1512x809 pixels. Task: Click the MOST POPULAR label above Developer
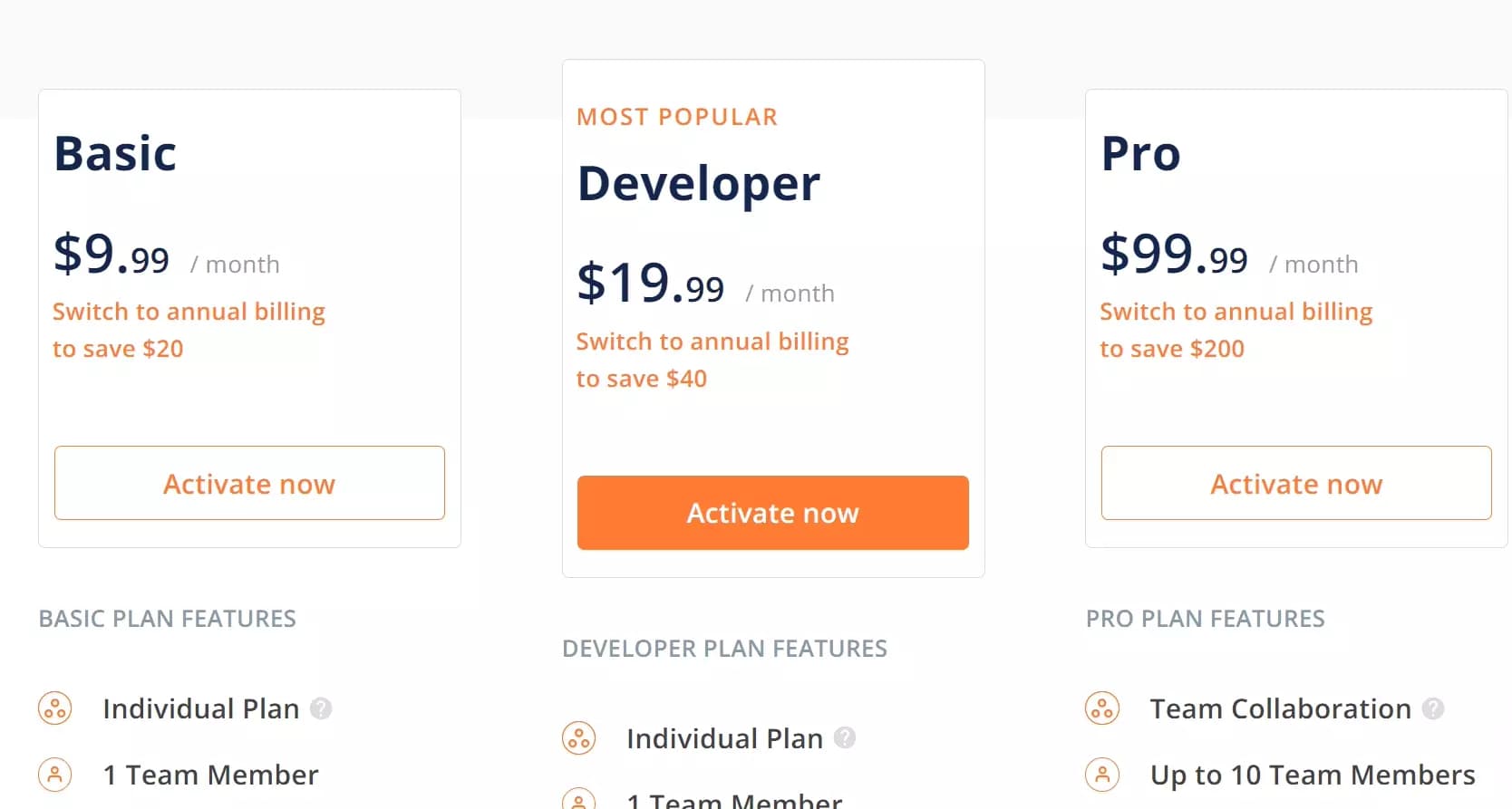pos(677,116)
